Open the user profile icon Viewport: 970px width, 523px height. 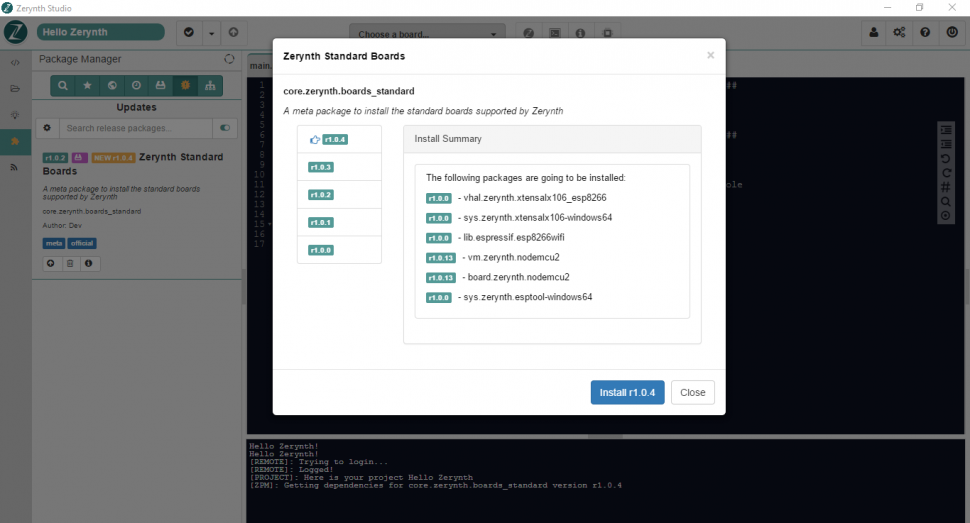(873, 32)
